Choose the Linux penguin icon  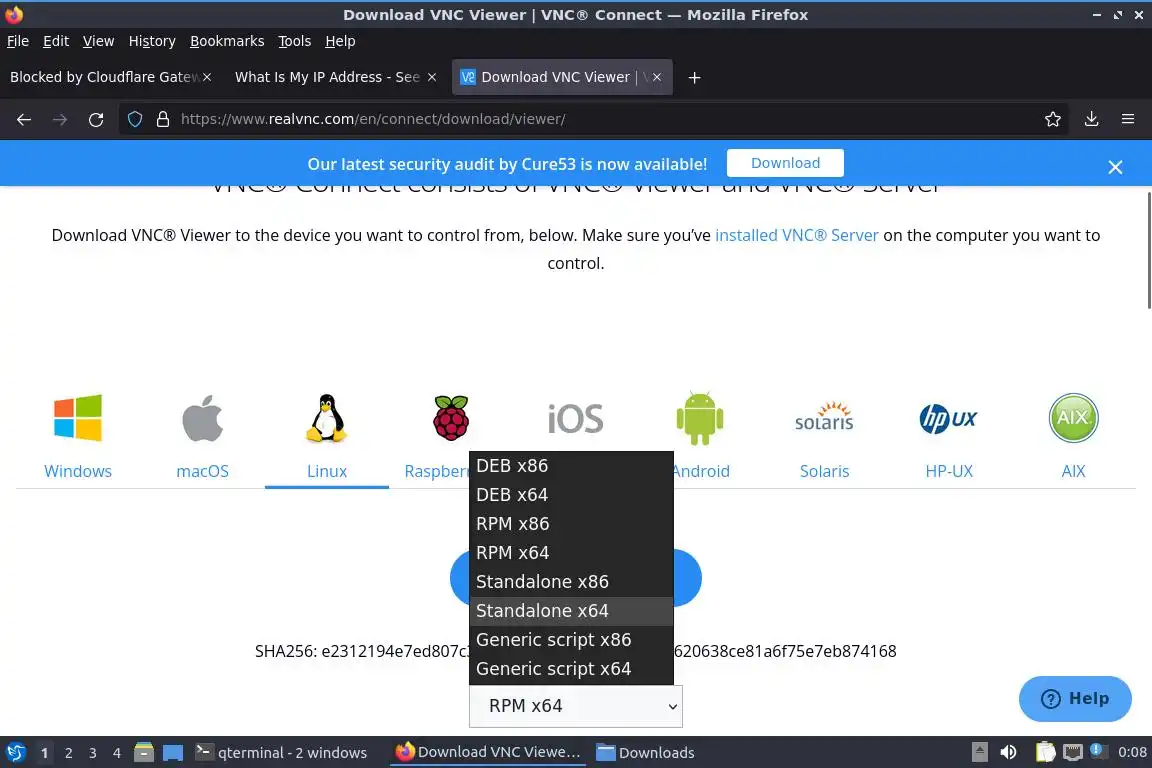[x=326, y=417]
